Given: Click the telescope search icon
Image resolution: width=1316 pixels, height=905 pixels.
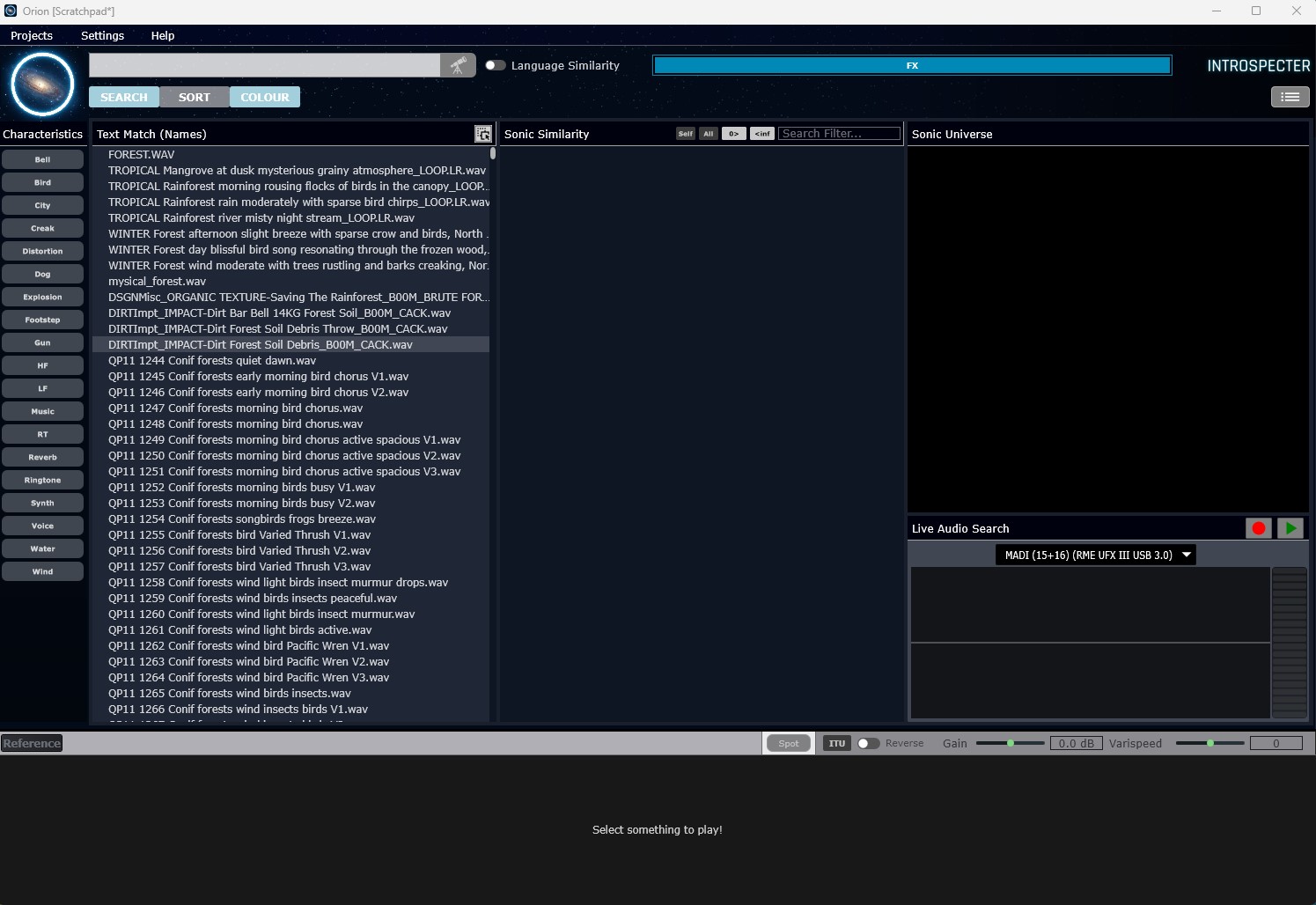Looking at the screenshot, I should (x=458, y=66).
